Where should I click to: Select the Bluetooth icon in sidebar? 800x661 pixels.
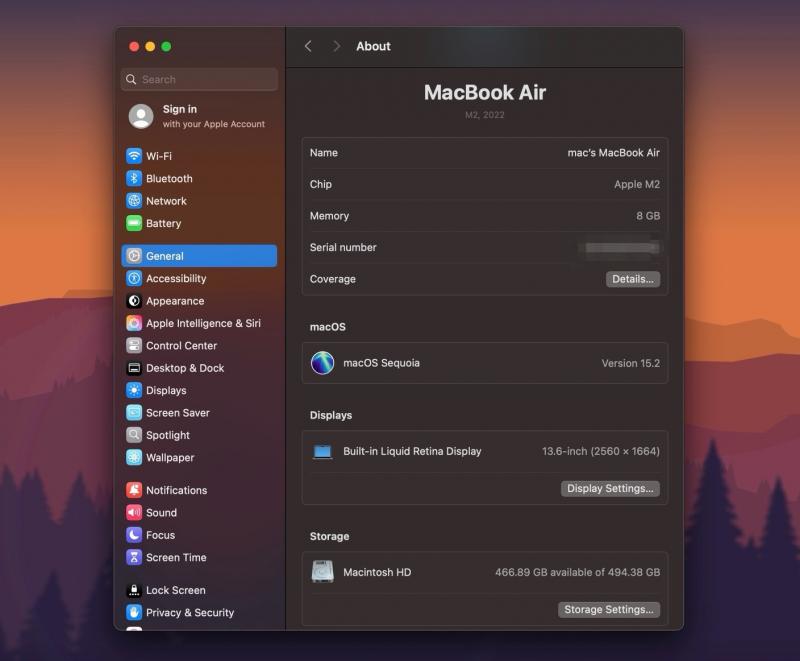coord(134,179)
